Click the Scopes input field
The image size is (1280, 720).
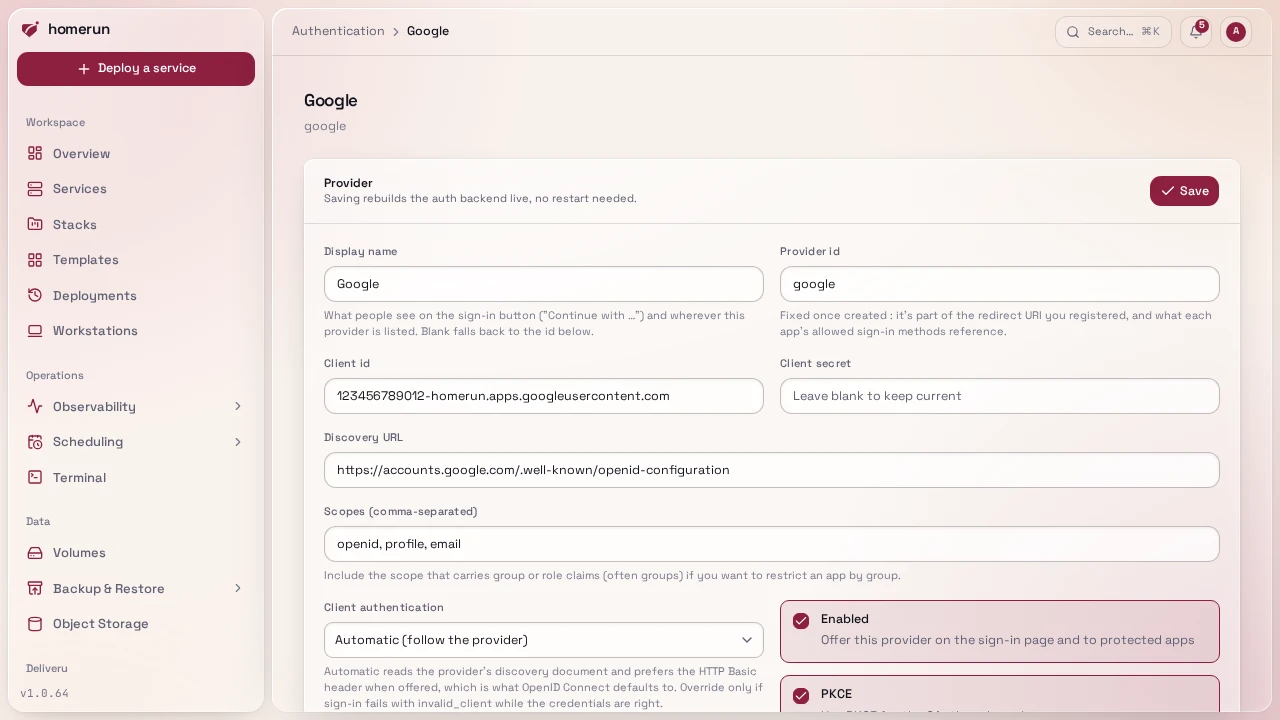coord(772,544)
